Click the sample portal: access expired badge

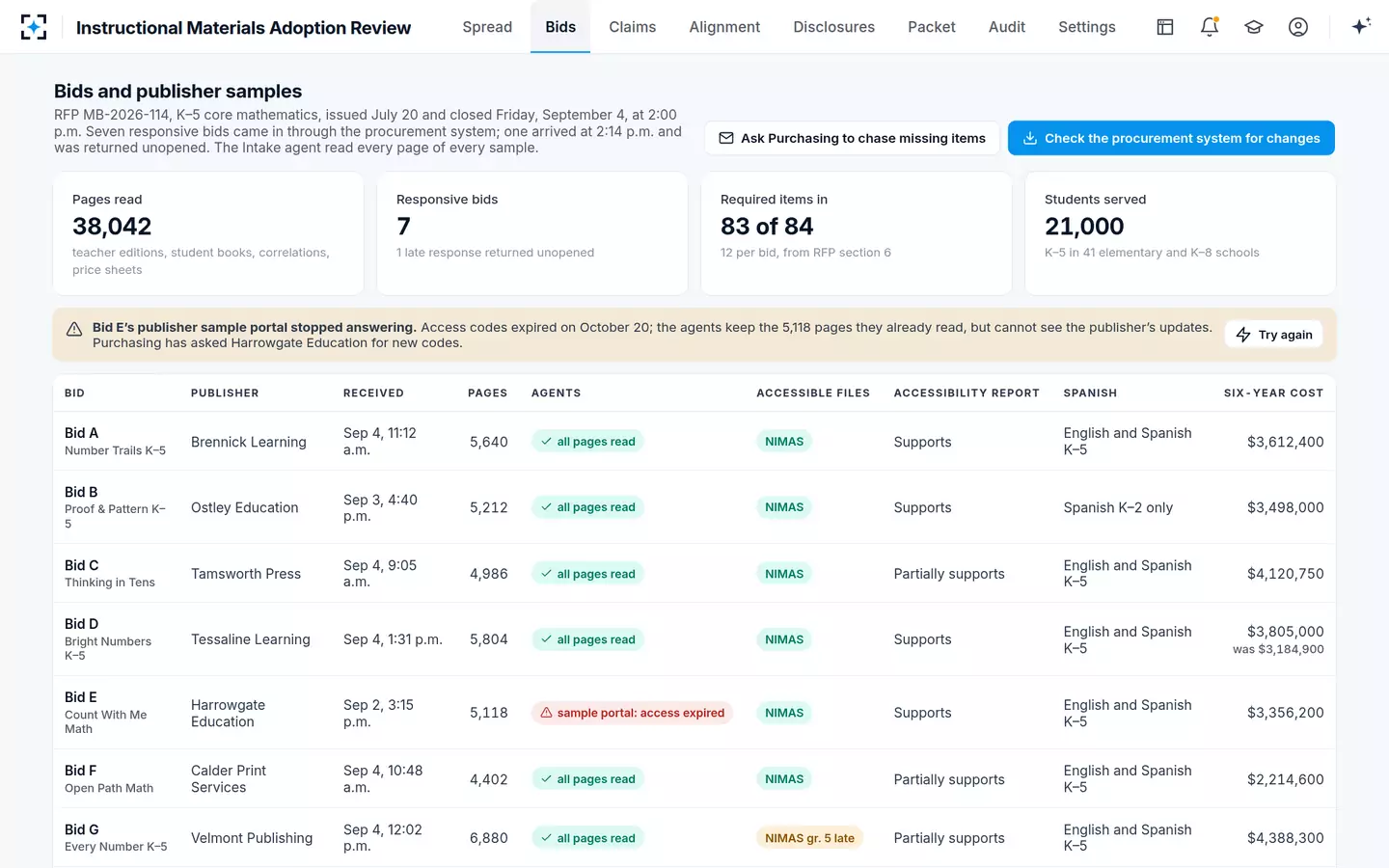(x=632, y=713)
